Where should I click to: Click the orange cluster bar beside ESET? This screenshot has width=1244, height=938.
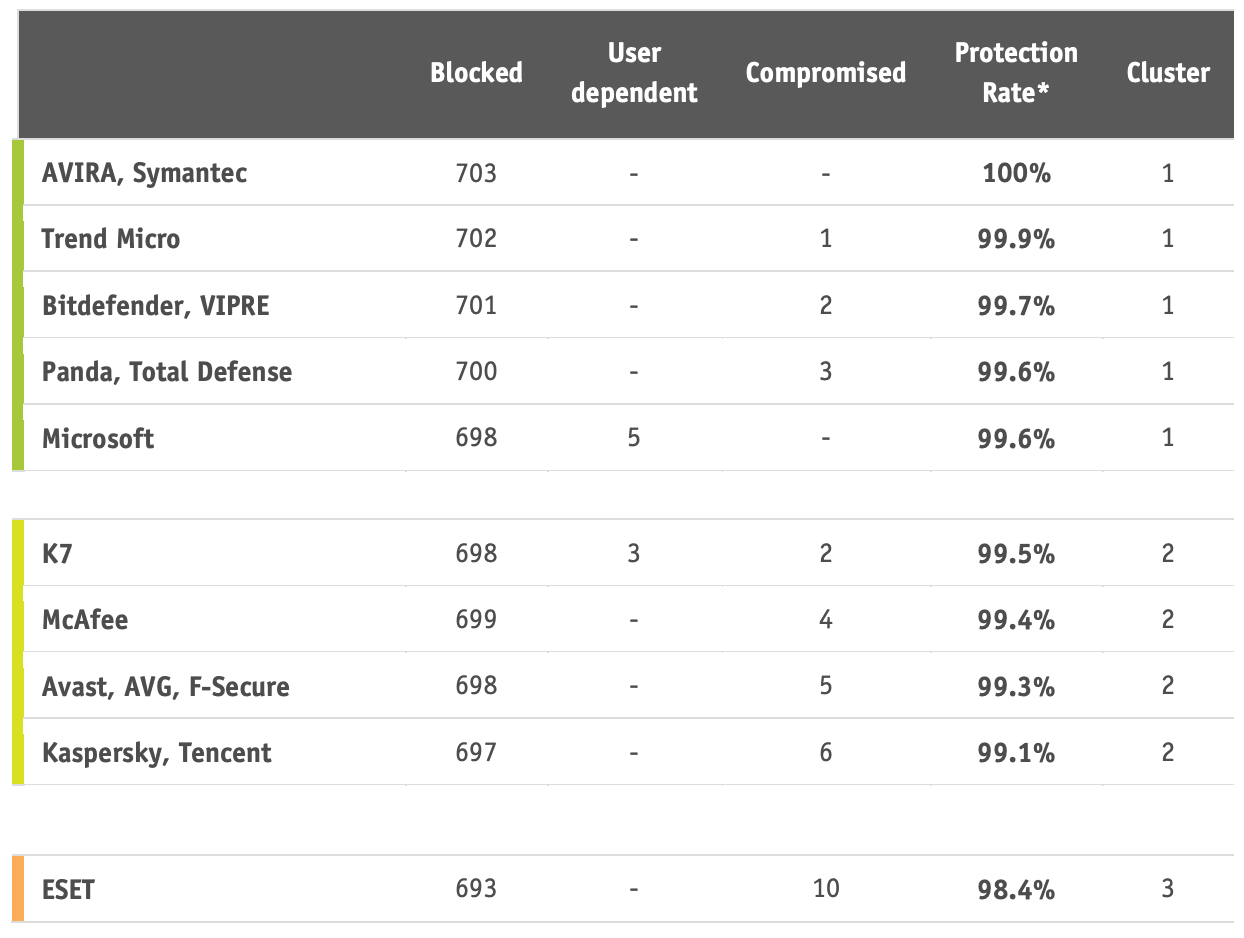(17, 888)
